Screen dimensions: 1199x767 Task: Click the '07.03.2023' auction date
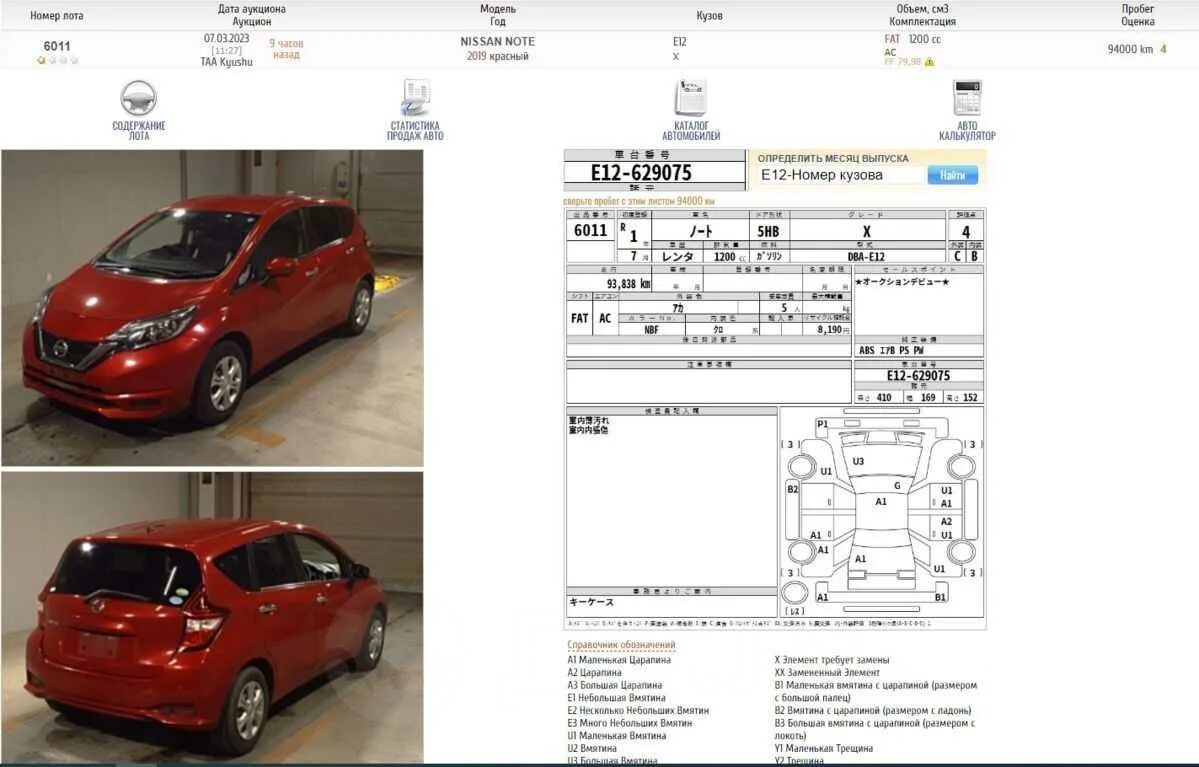pyautogui.click(x=226, y=38)
